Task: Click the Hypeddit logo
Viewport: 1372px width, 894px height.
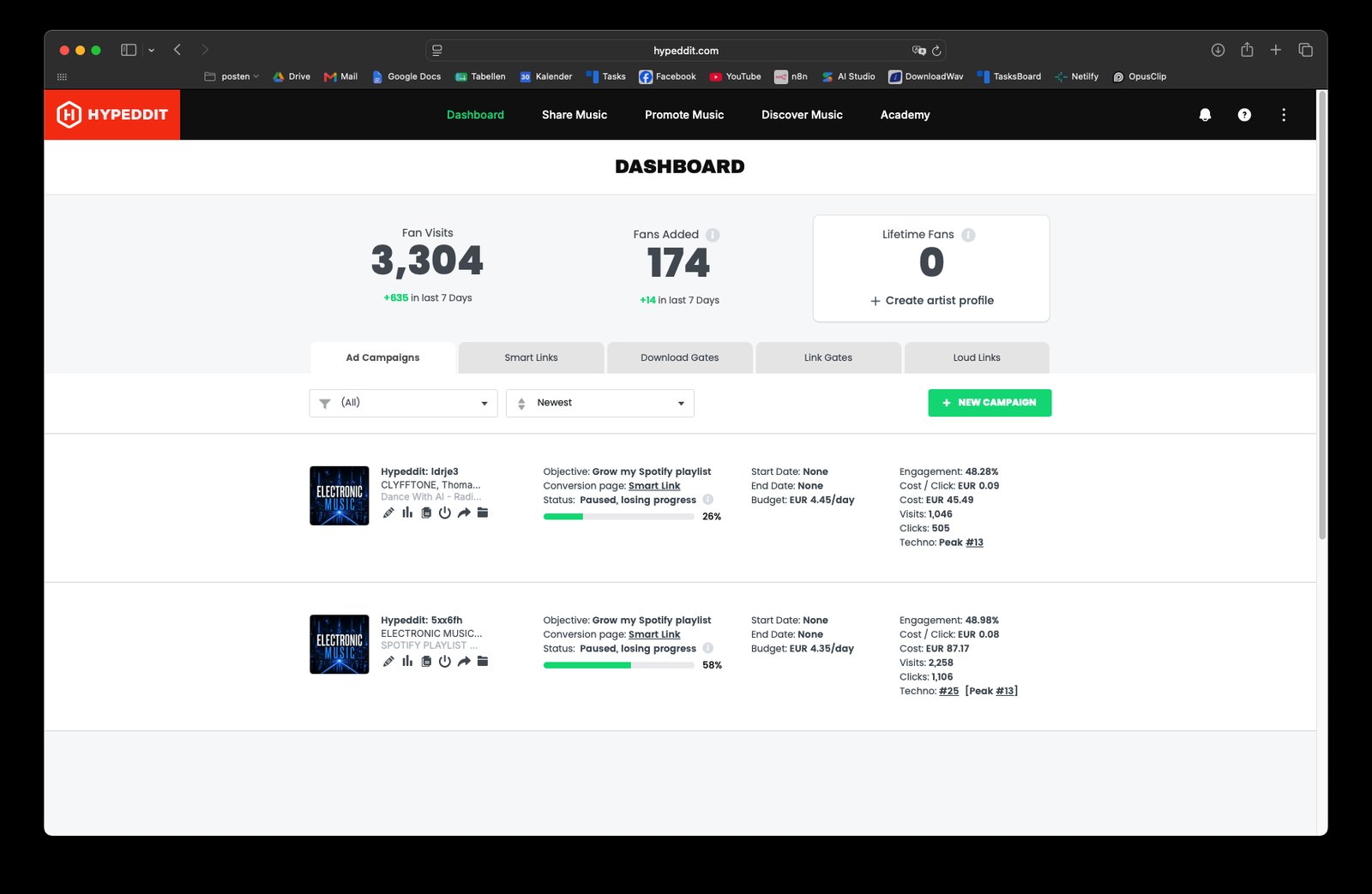Action: 112,115
